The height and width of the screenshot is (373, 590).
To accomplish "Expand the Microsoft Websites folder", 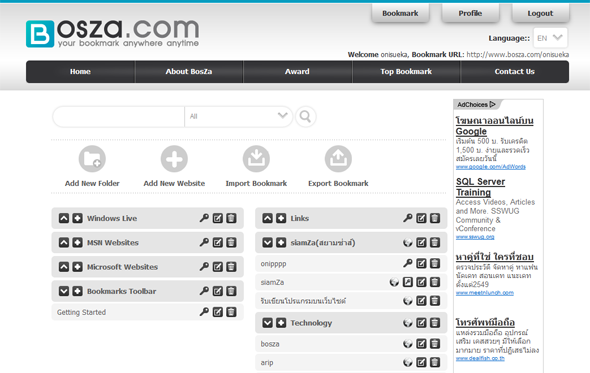I will 64,267.
